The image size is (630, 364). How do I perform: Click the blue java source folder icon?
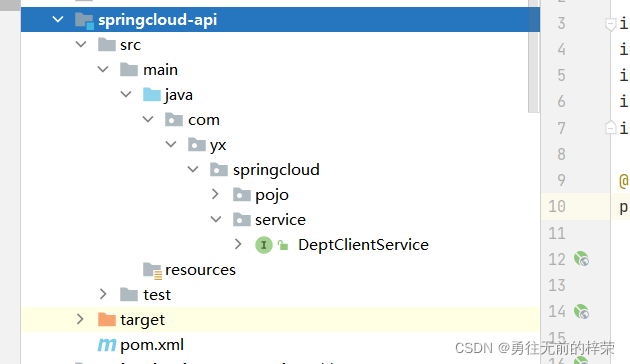[x=152, y=95]
